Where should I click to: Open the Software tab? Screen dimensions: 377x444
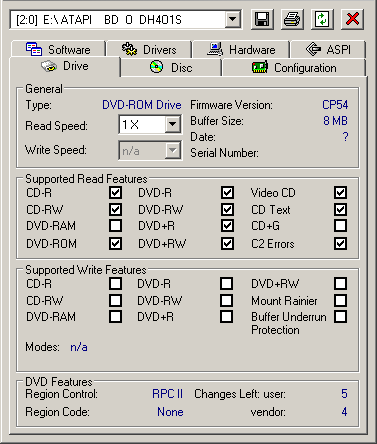coord(58,49)
